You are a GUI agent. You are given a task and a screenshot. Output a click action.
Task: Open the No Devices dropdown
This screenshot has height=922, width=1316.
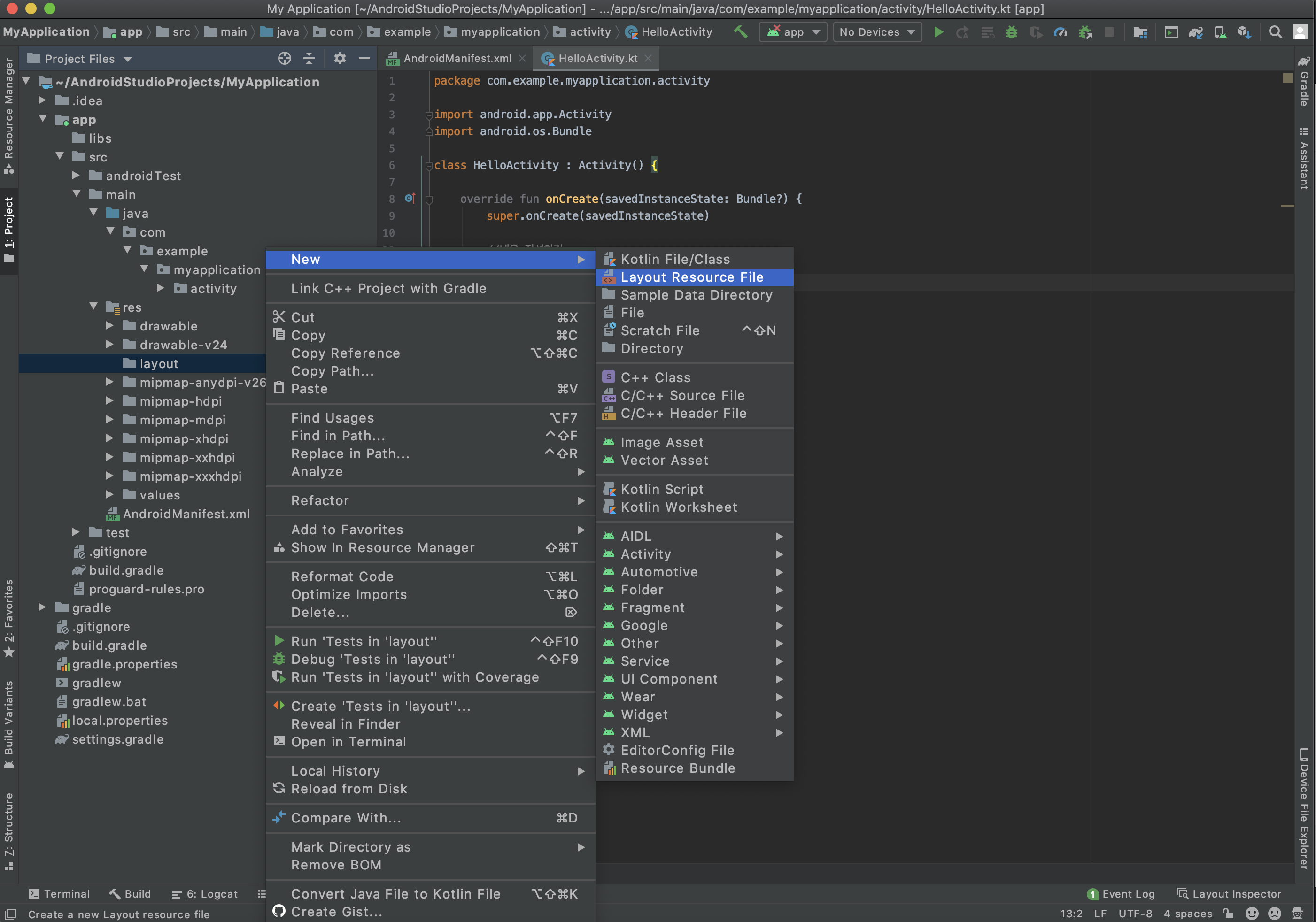[876, 32]
